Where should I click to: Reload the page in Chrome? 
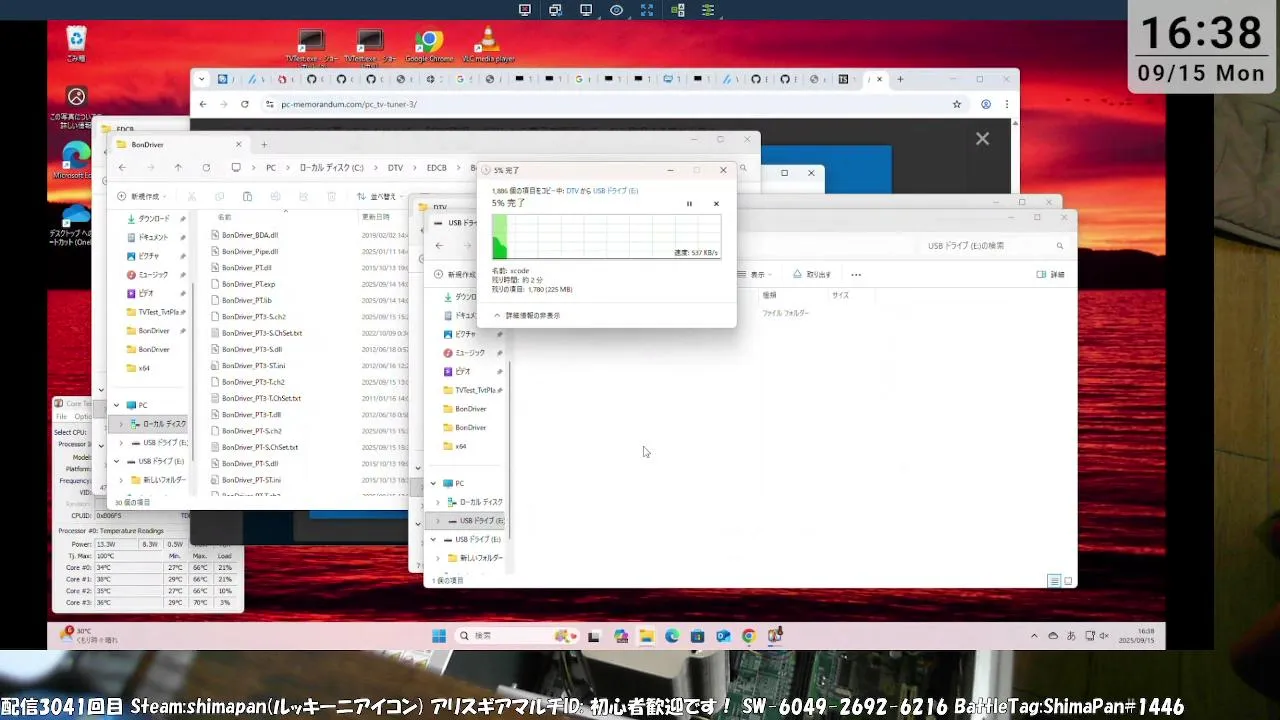point(245,104)
